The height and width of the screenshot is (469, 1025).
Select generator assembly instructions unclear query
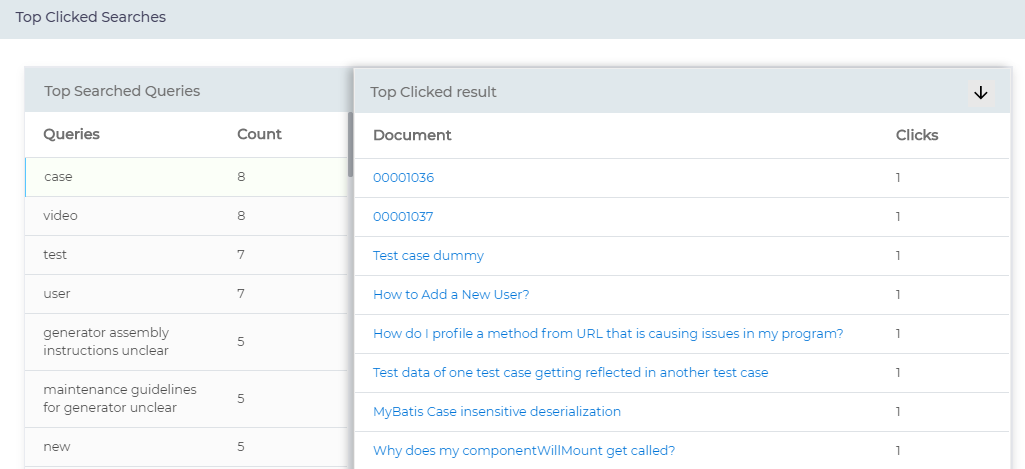pyautogui.click(x=106, y=342)
